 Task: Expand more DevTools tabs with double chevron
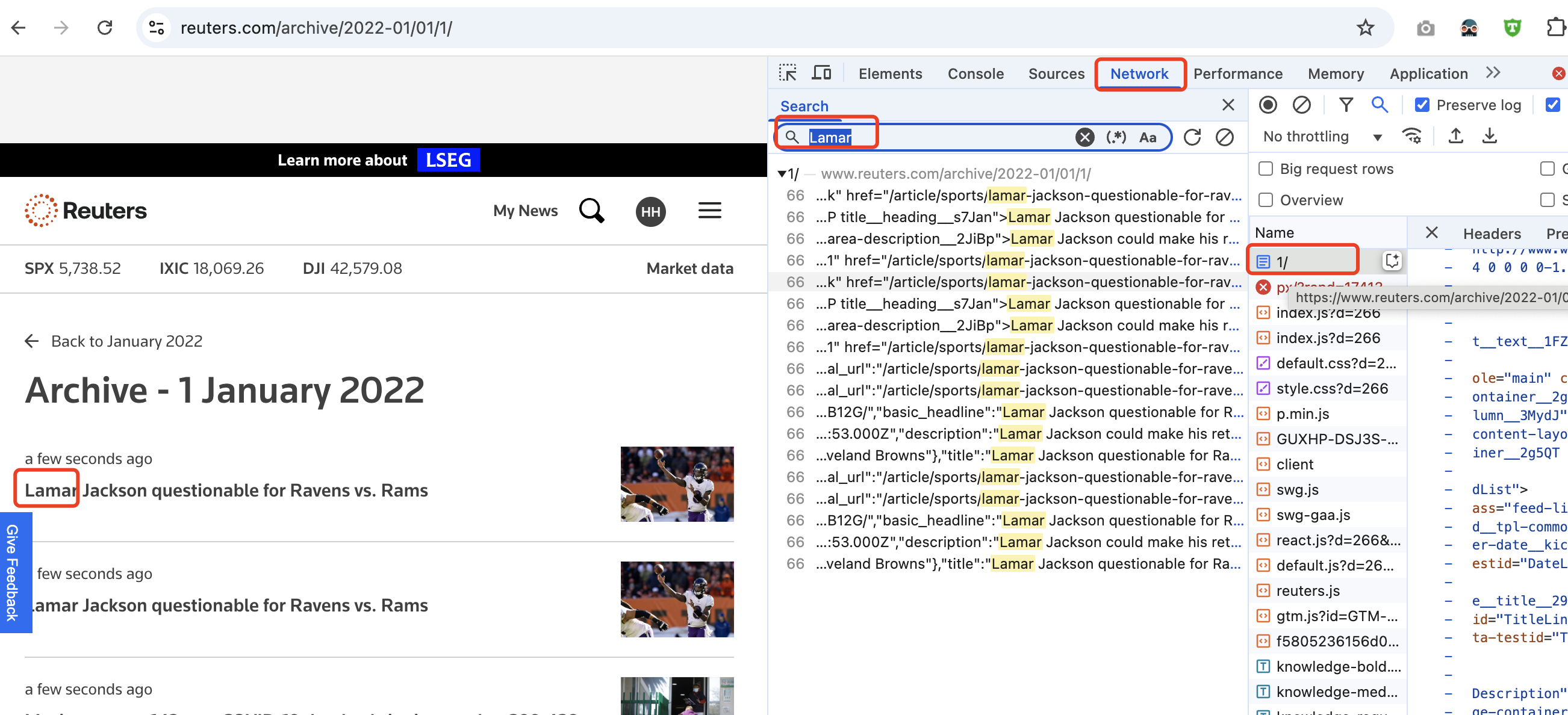coord(1493,73)
